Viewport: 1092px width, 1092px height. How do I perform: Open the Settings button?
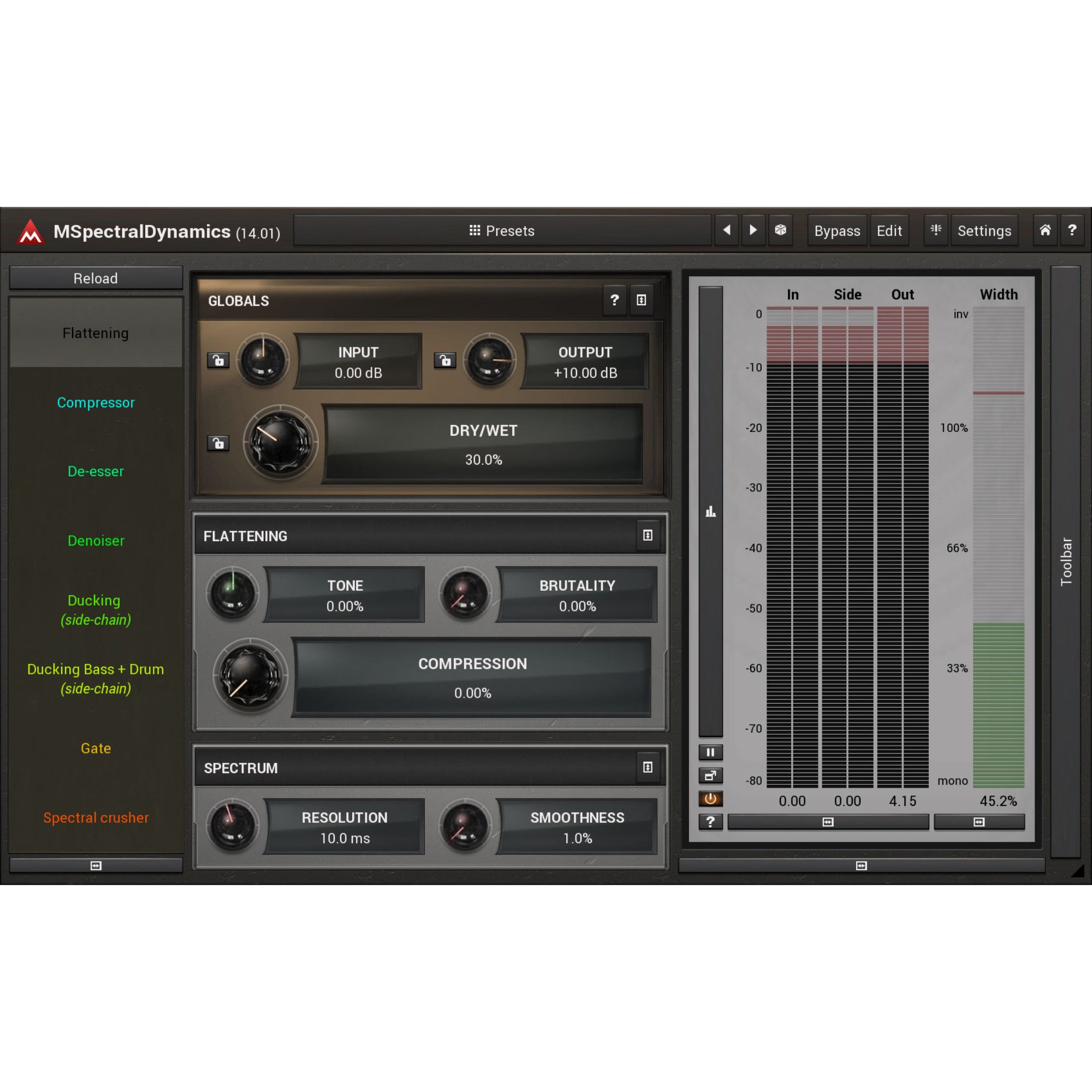coord(984,230)
